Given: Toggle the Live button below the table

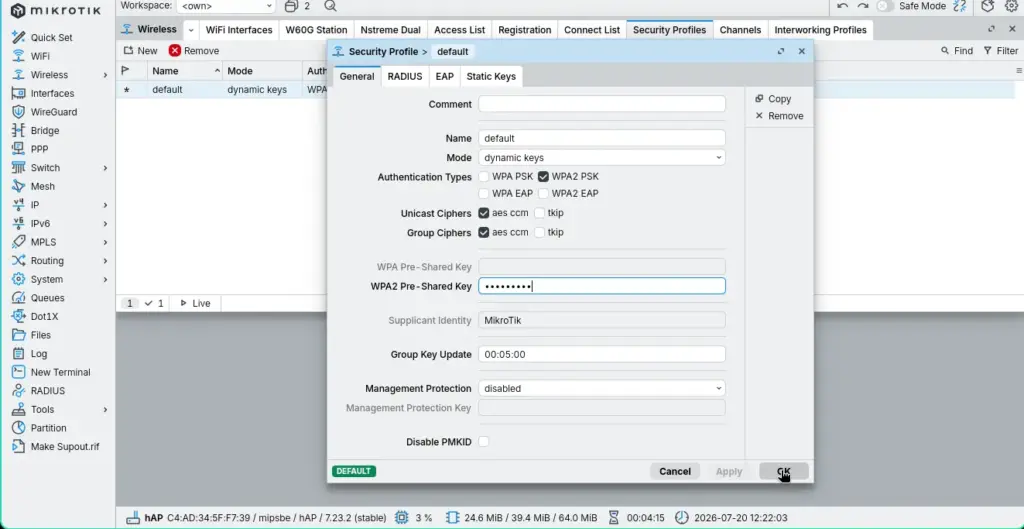Looking at the screenshot, I should (195, 304).
